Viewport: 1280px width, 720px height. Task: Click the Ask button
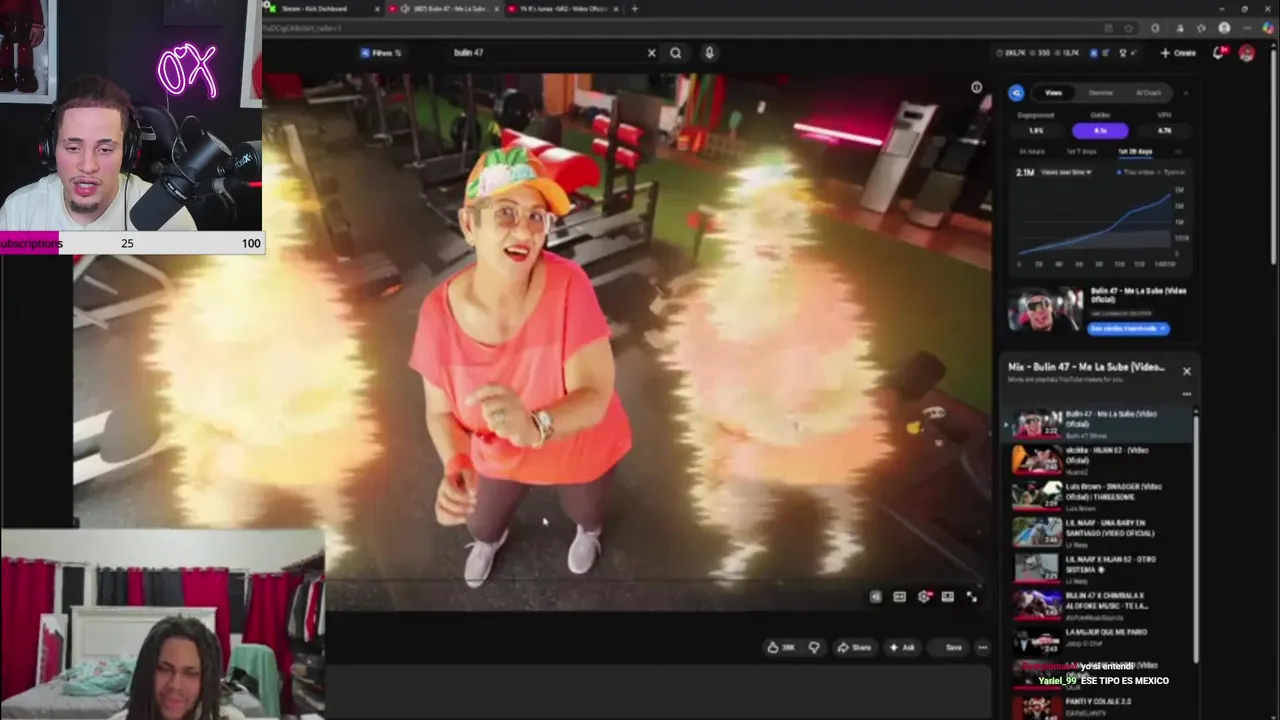[903, 648]
